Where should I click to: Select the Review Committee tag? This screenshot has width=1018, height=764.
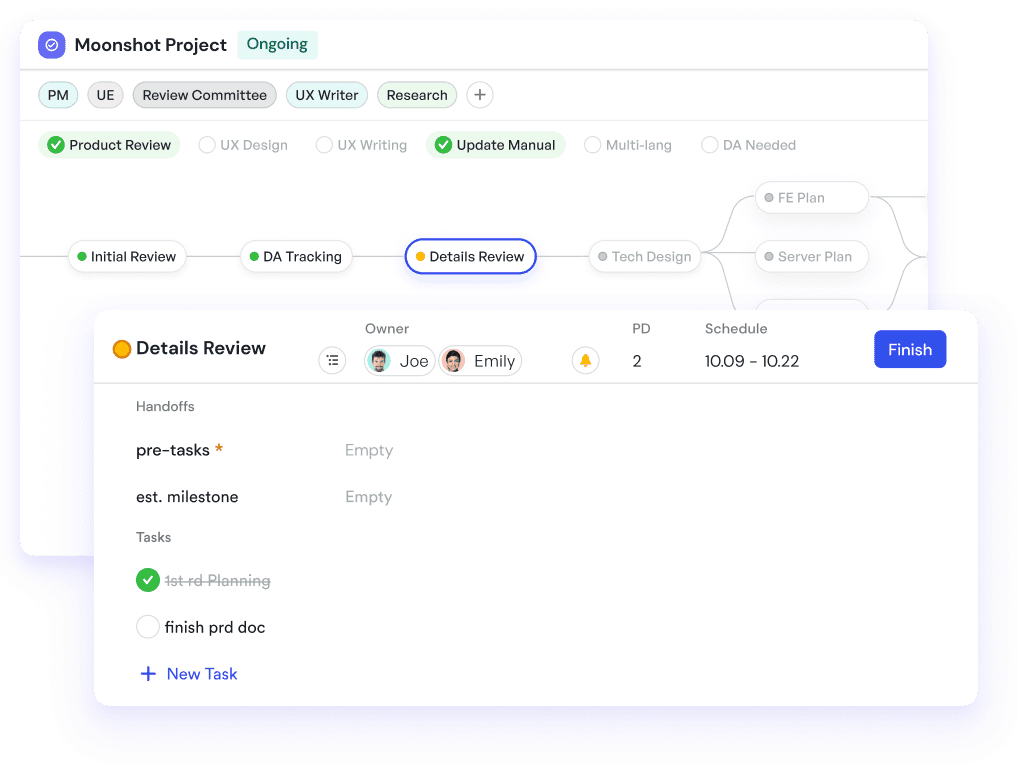(x=205, y=95)
